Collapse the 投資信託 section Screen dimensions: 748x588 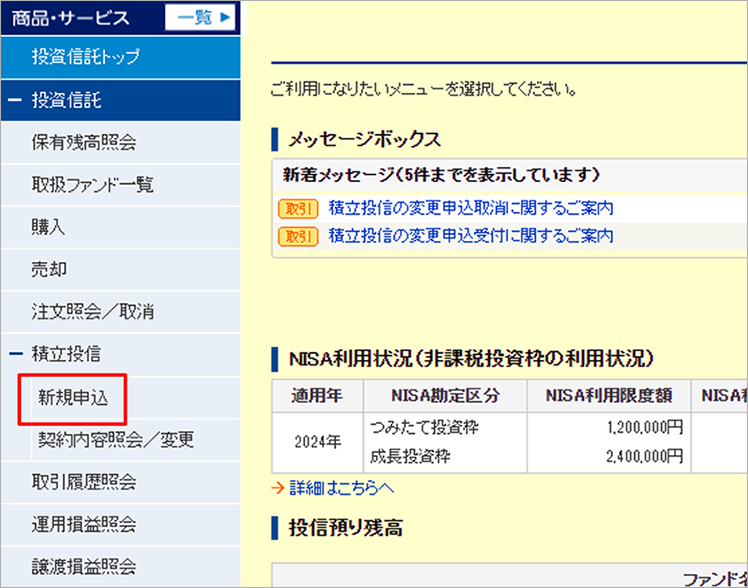pyautogui.click(x=16, y=101)
